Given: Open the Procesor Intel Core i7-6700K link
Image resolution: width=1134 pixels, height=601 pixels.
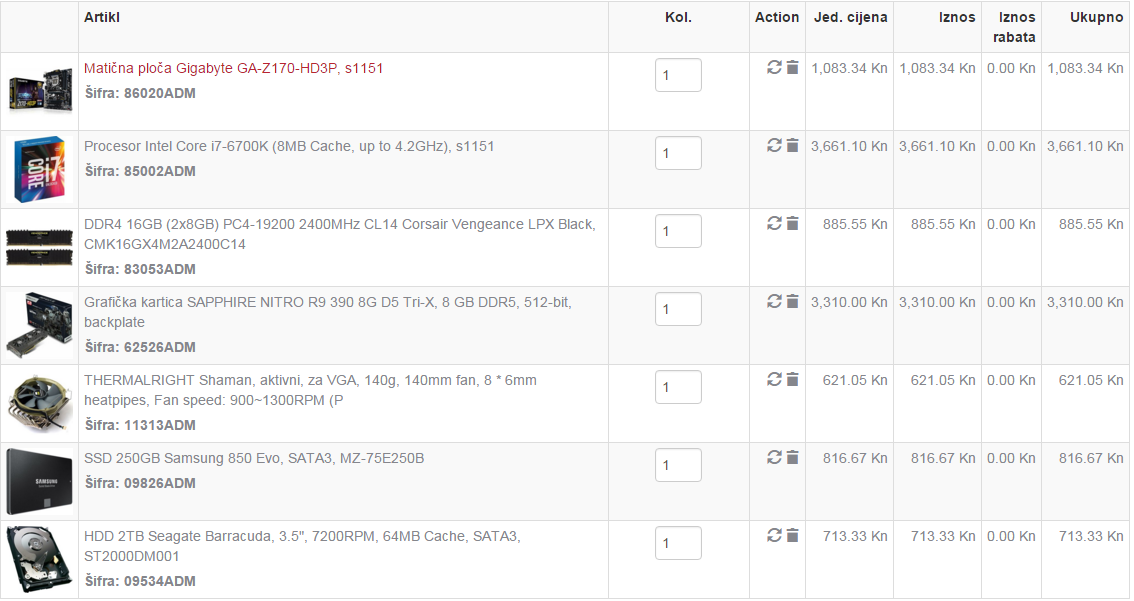Looking at the screenshot, I should 289,146.
